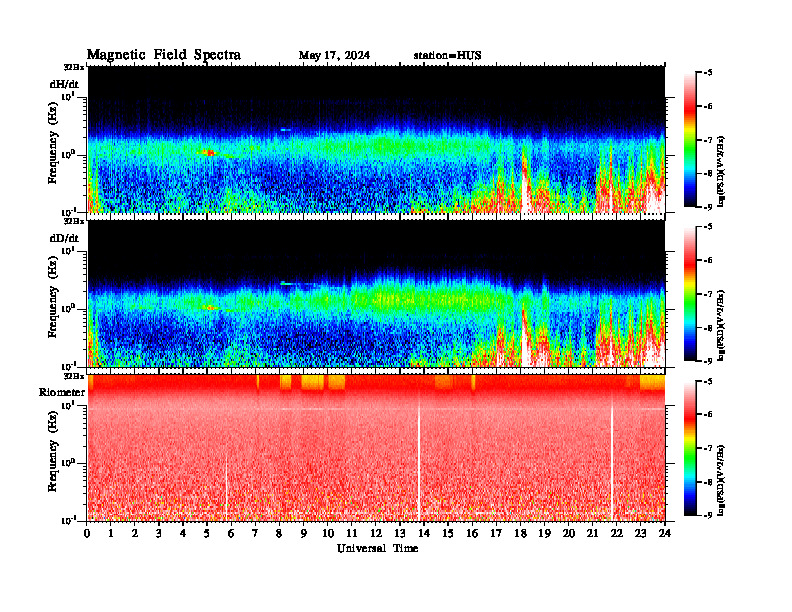Click the 'Riometer' panel label
Viewport: 792px width, 612px height.
click(x=62, y=392)
